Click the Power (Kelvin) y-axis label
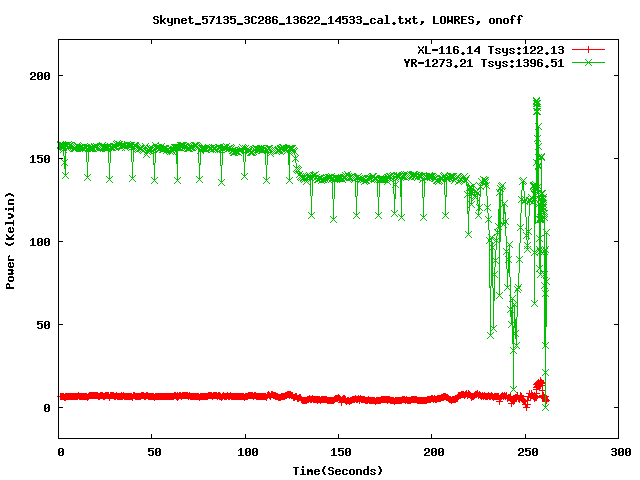Viewport: 640px width, 480px height. coord(10,241)
